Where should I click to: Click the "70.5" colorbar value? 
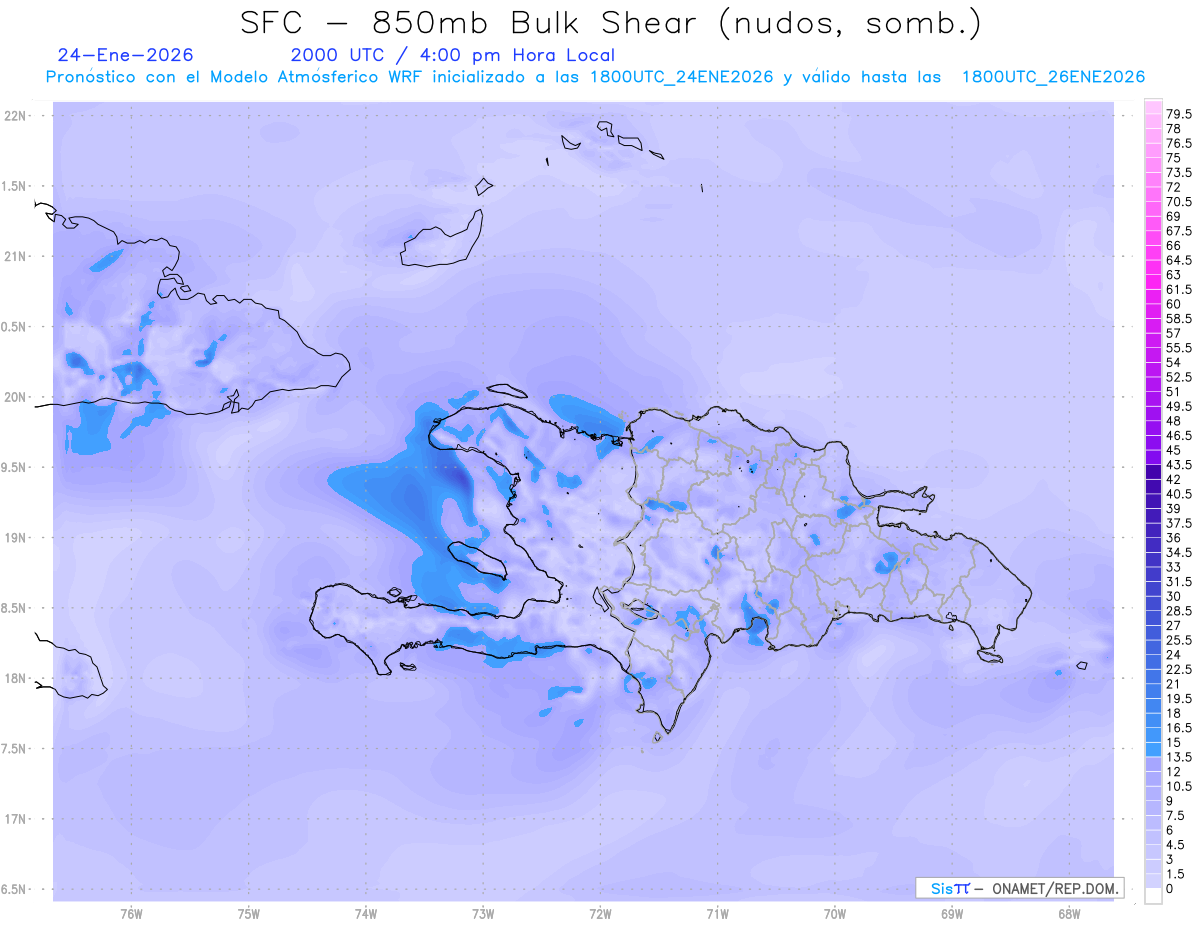pos(1179,202)
